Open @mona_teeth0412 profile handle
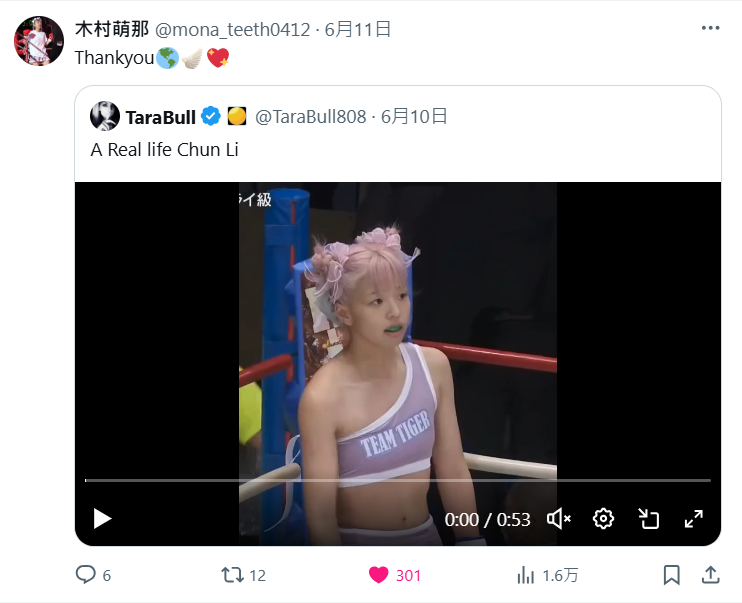 pos(232,29)
